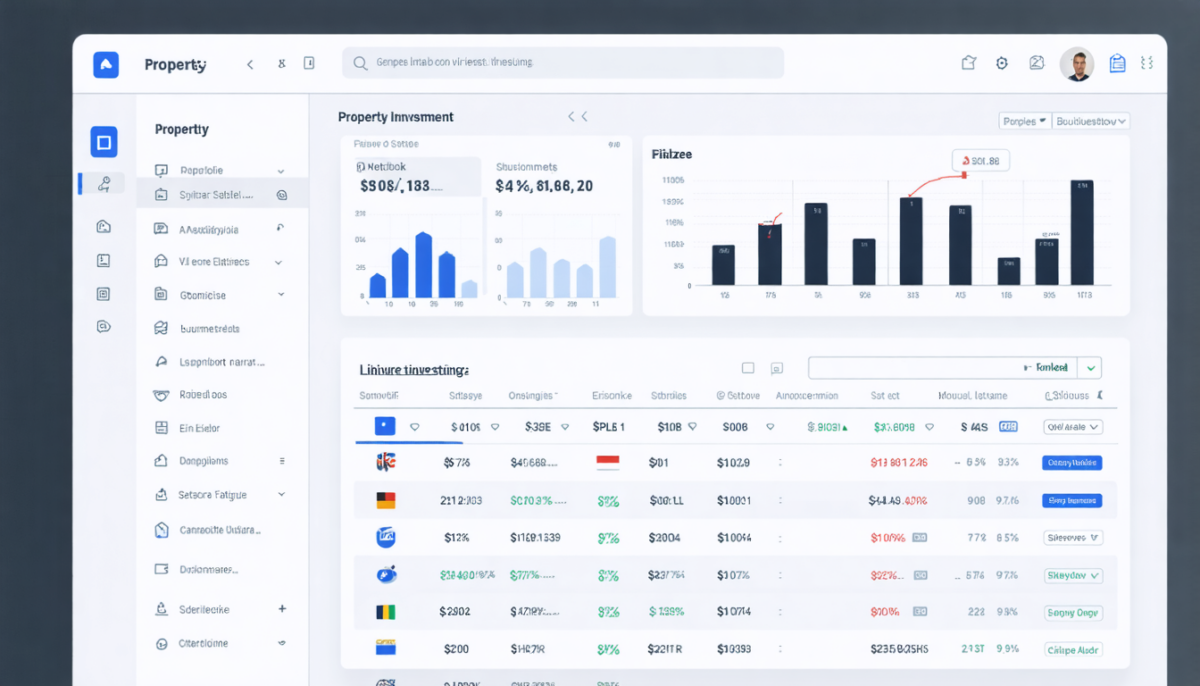
Task: Click icon left of 'Lsppnibort narrat' item
Action: [x=161, y=362]
